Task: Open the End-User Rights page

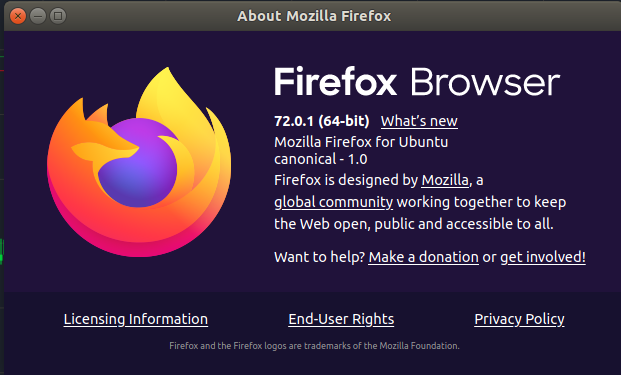Action: 341,319
